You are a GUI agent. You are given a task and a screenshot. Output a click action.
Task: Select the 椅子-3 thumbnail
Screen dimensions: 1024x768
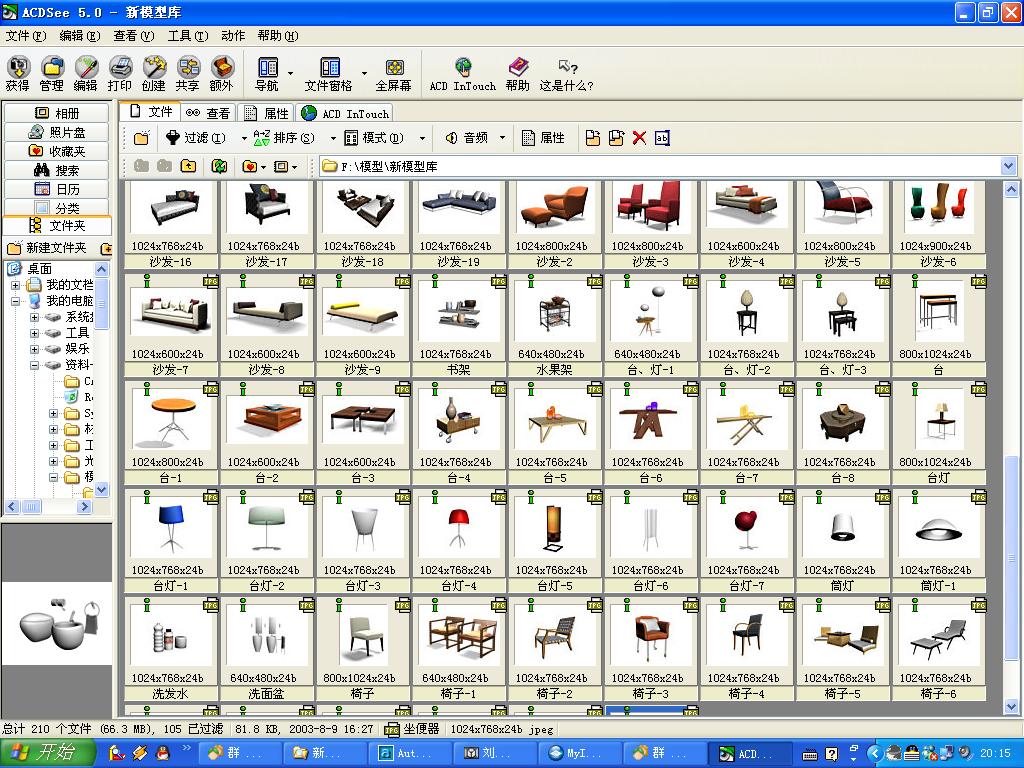(650, 648)
